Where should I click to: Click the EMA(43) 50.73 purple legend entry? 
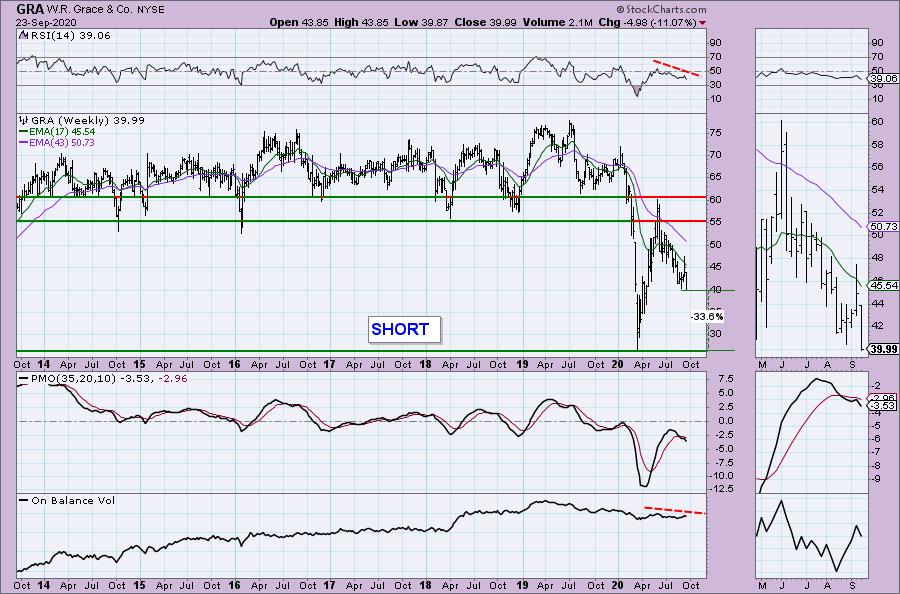point(57,142)
